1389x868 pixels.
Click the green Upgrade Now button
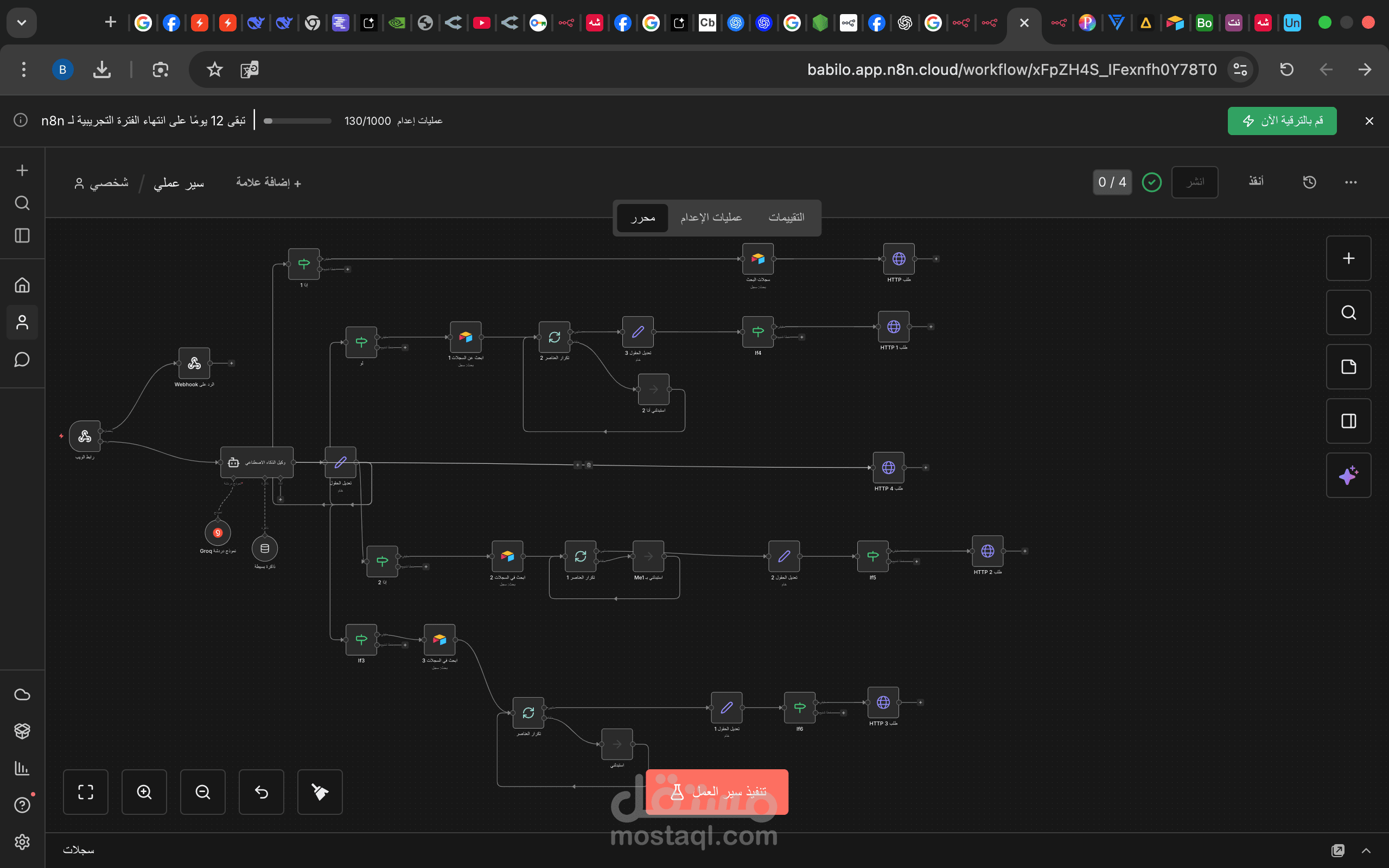pyautogui.click(x=1282, y=120)
